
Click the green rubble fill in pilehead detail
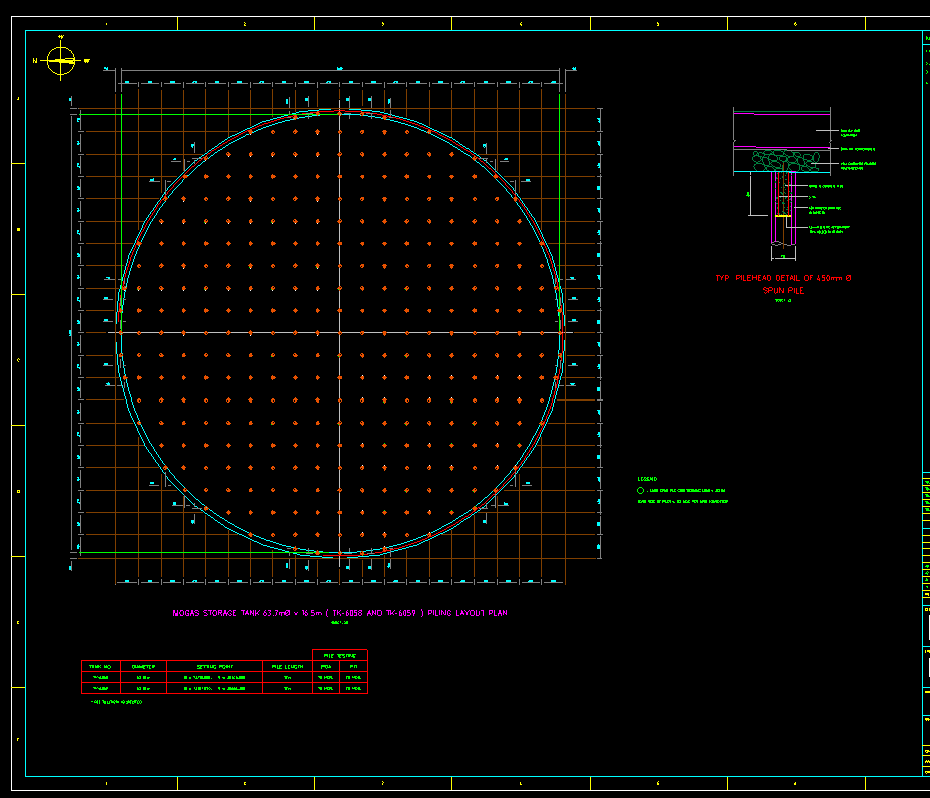pyautogui.click(x=784, y=161)
